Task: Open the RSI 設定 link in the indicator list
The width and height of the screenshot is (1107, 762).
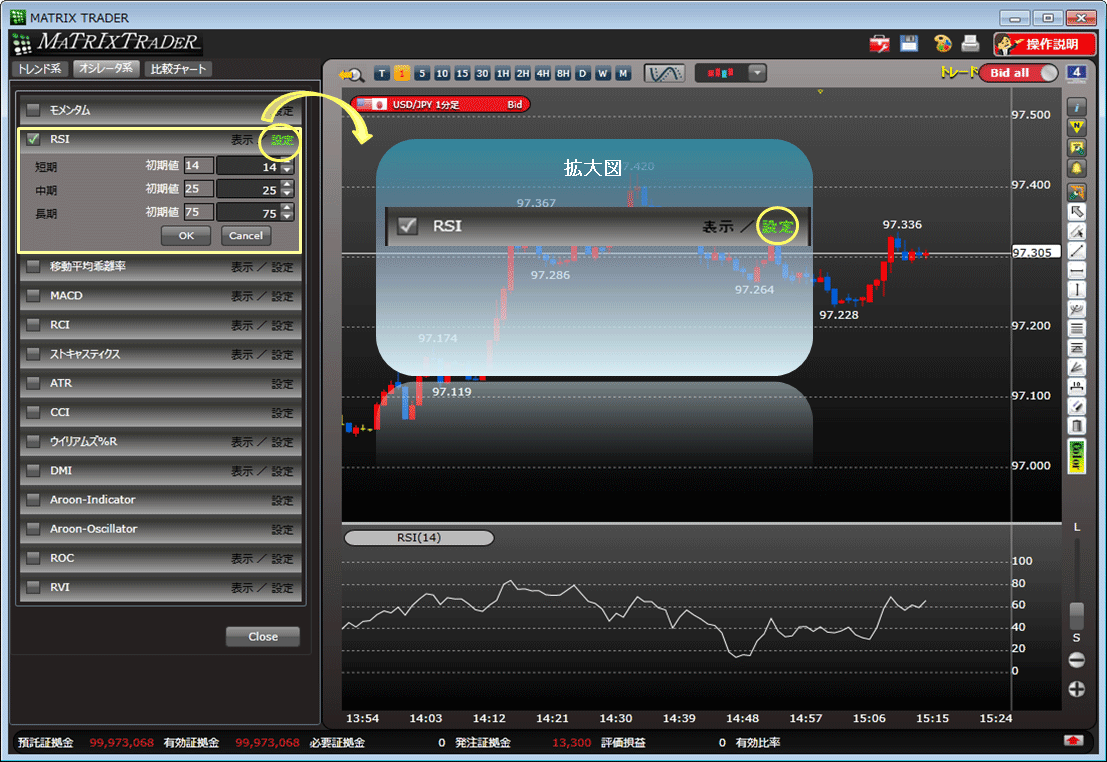Action: [282, 140]
